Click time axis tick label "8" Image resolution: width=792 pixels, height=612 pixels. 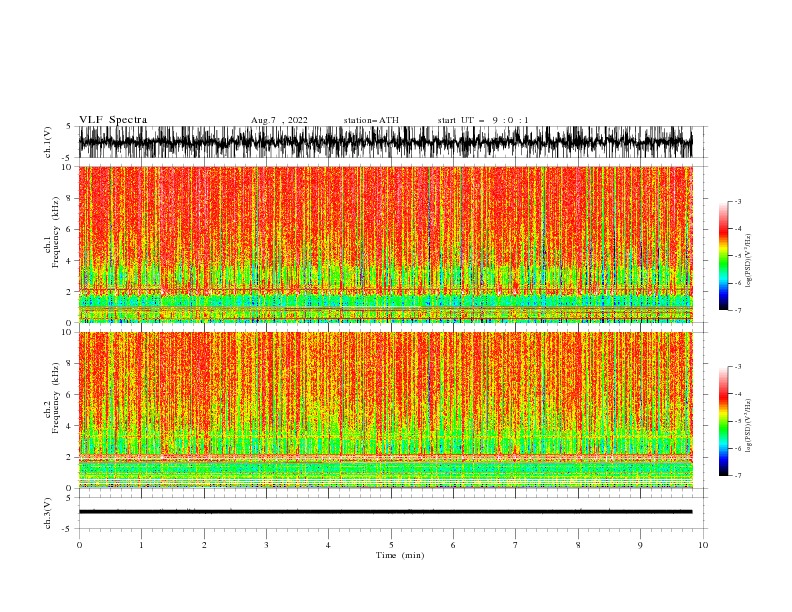[578, 545]
